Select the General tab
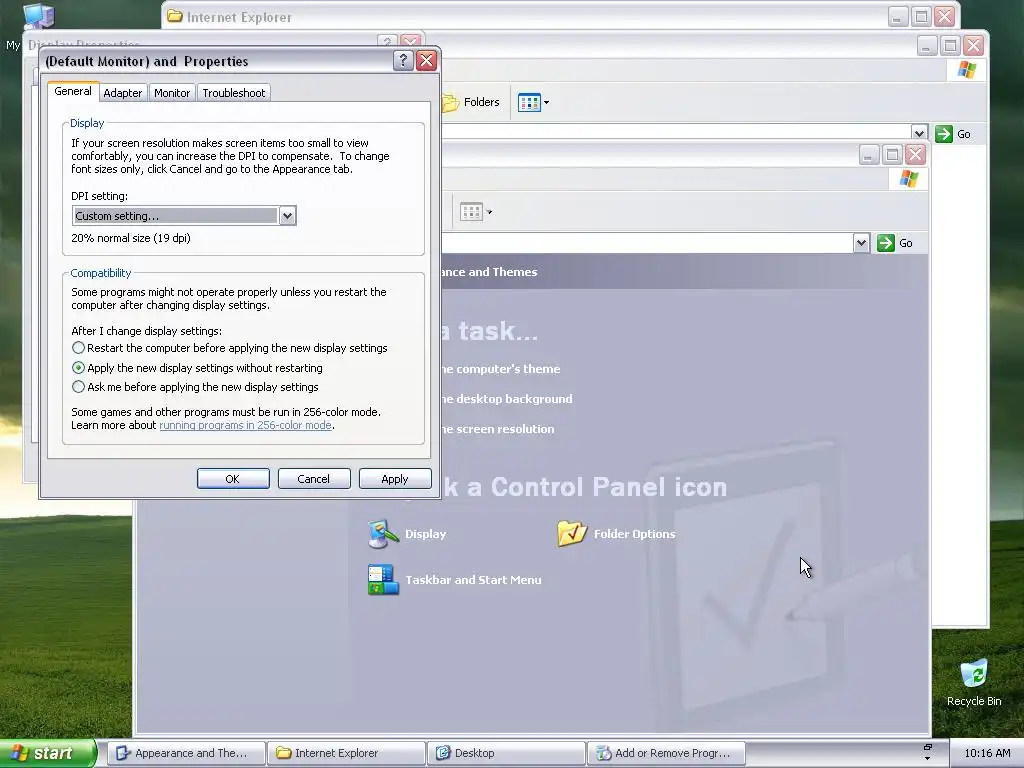Screen dimensions: 1024x768 coord(72,91)
